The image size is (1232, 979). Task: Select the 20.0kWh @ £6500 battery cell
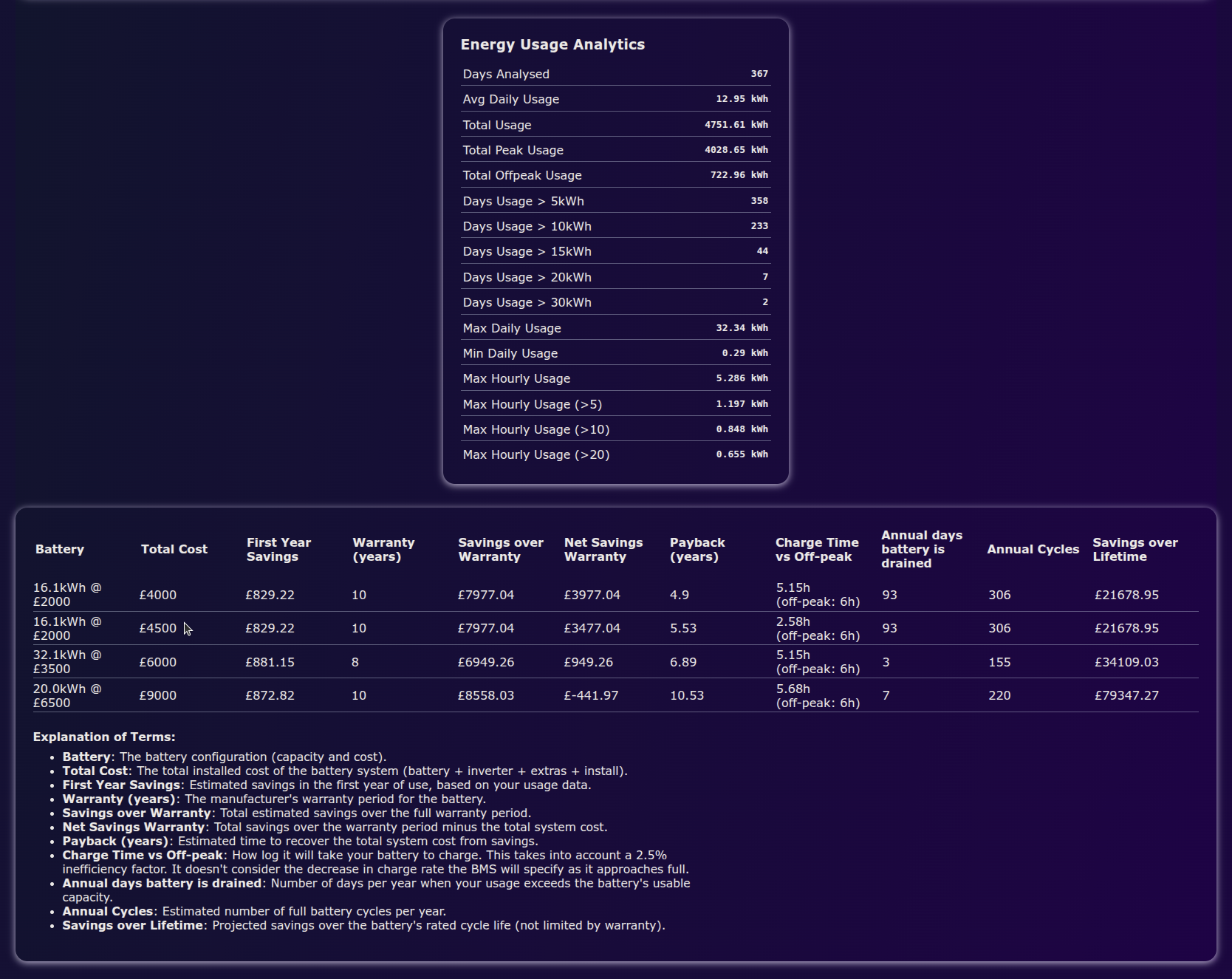click(x=67, y=695)
